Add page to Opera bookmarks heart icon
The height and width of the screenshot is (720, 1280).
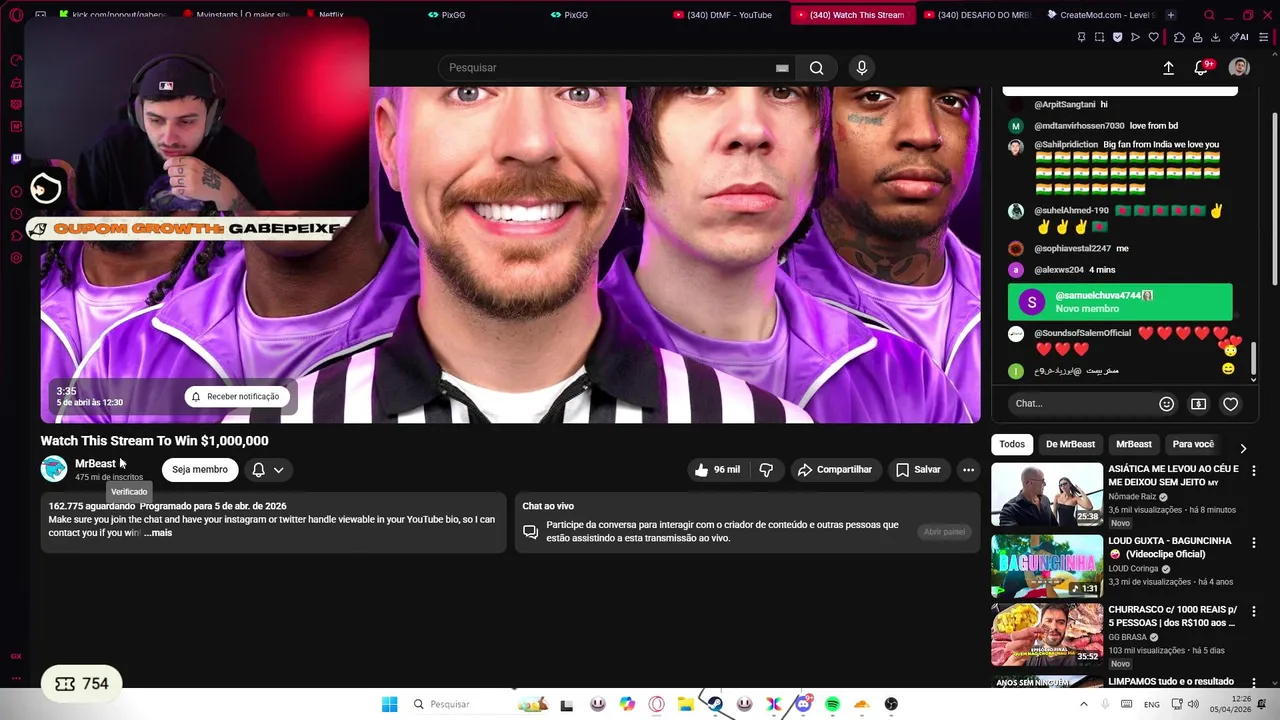click(x=1153, y=37)
